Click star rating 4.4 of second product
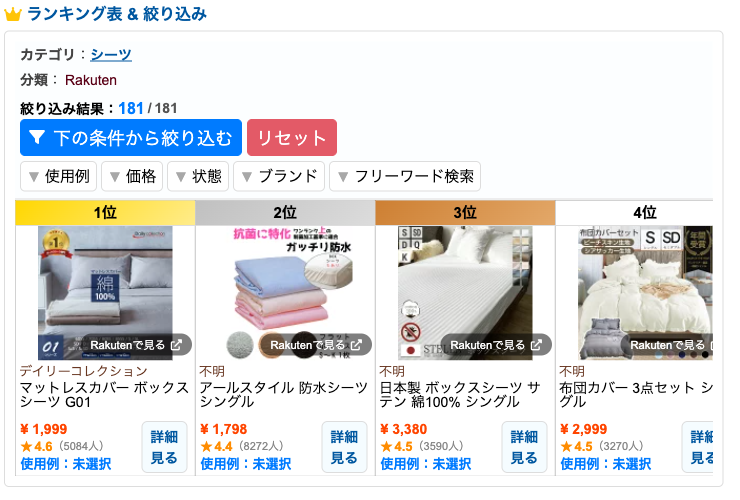Viewport: 740px width, 500px height. point(217,446)
